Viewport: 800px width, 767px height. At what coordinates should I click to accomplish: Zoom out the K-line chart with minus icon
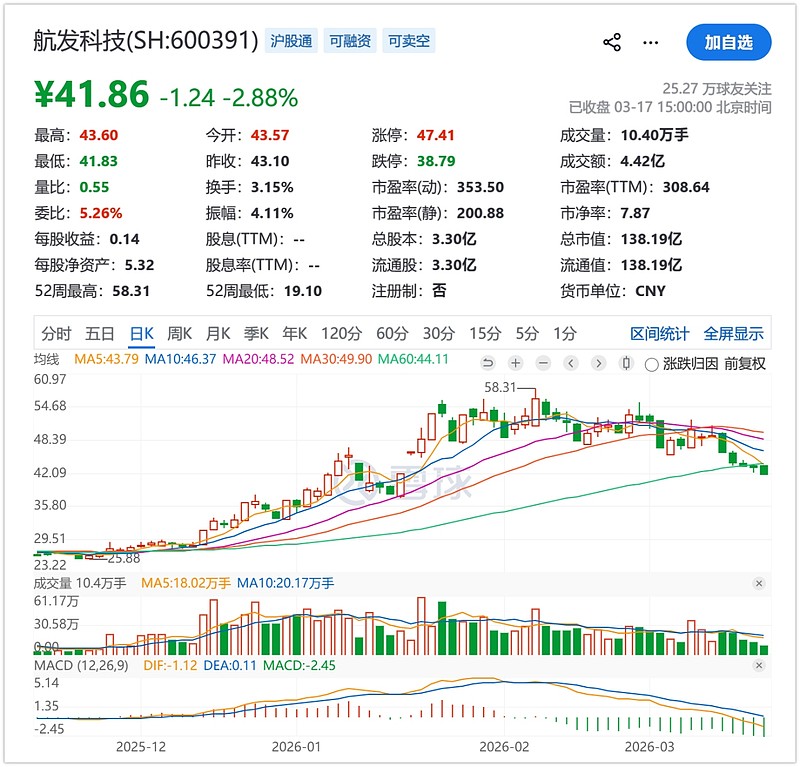click(x=543, y=363)
